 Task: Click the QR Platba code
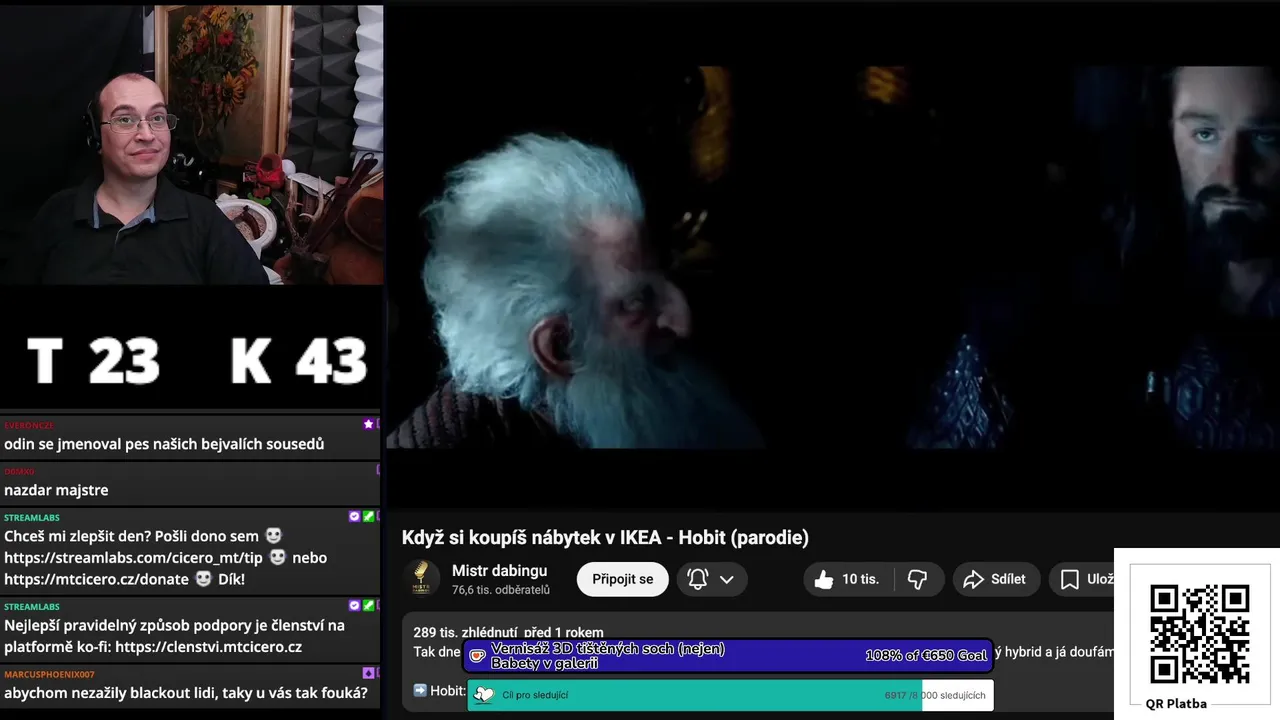pos(1199,634)
